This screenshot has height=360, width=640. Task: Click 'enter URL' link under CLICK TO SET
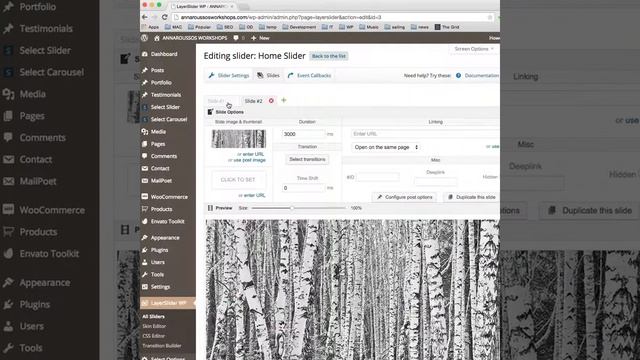click(255, 196)
